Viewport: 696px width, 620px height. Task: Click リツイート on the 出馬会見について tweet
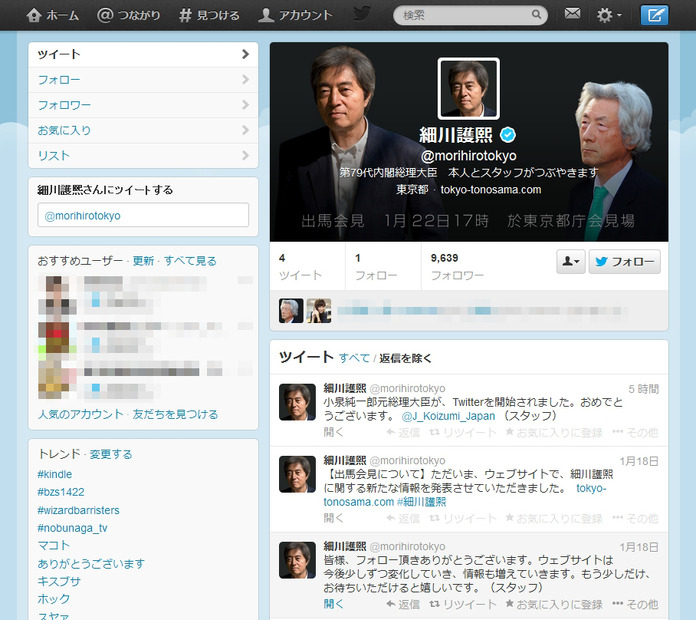point(463,518)
